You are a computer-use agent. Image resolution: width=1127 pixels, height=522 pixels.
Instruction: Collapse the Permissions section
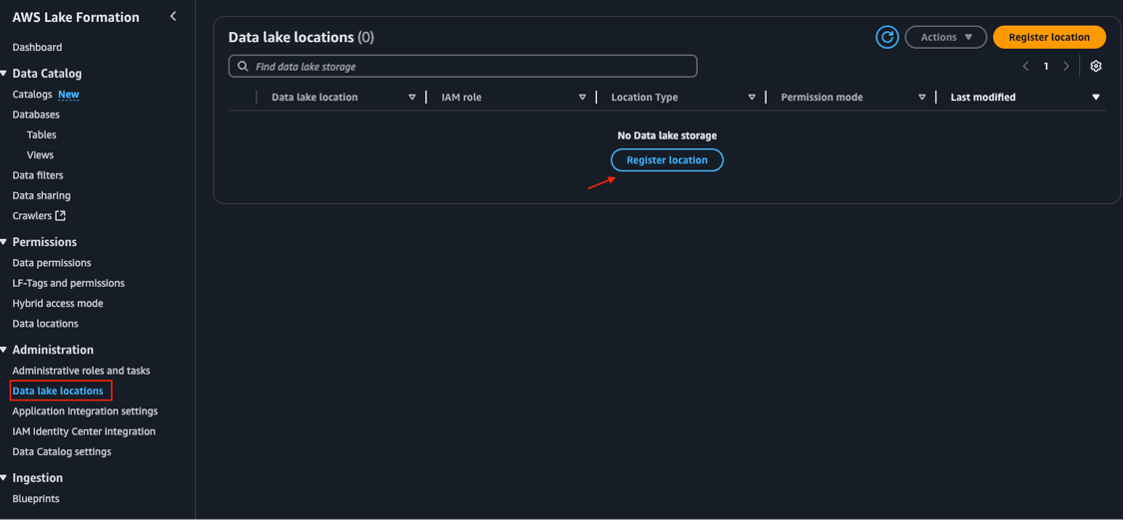pos(4,242)
